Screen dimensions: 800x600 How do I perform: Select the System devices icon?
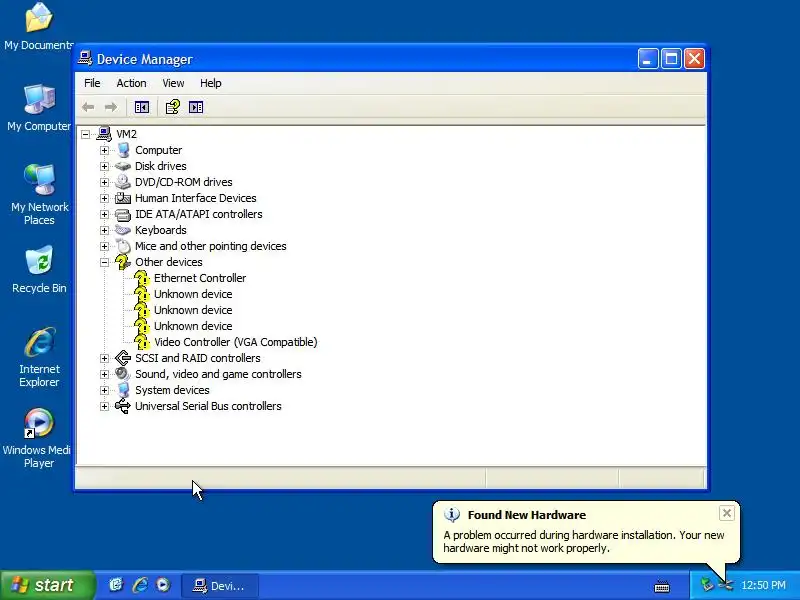tap(123, 390)
